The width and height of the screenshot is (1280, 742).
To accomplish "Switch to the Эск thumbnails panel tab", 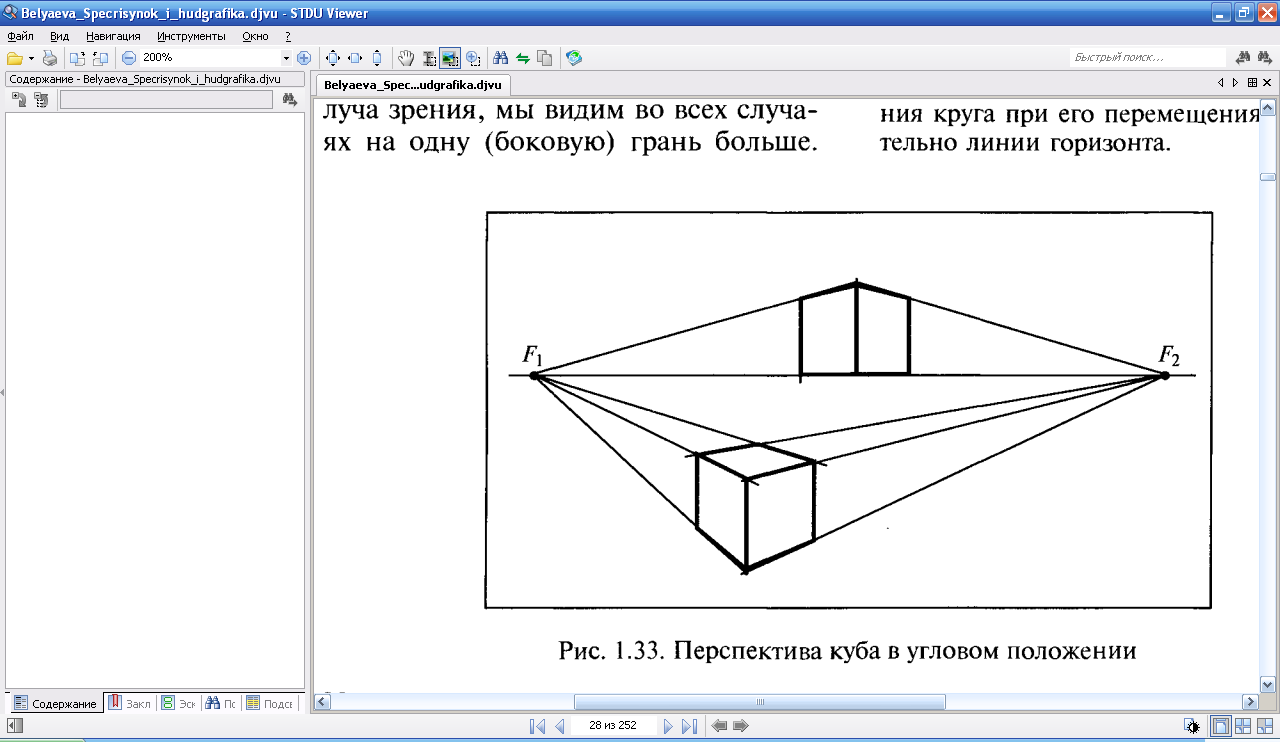I will (179, 703).
